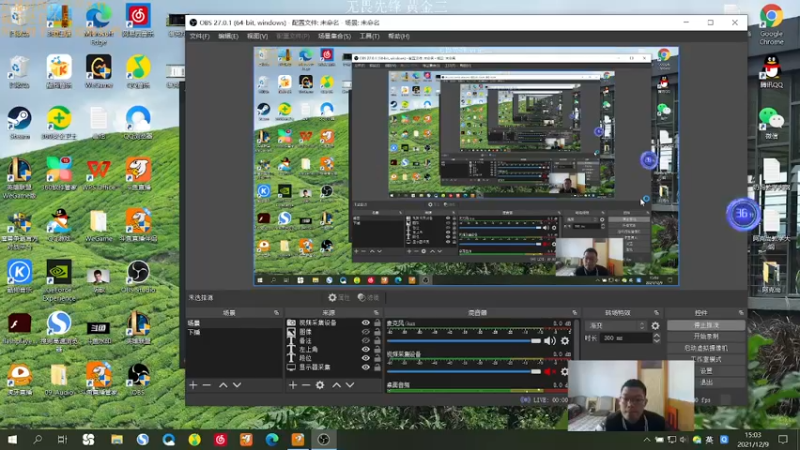Click the source 滤镜 button above panels
The height and width of the screenshot is (450, 800).
point(368,297)
